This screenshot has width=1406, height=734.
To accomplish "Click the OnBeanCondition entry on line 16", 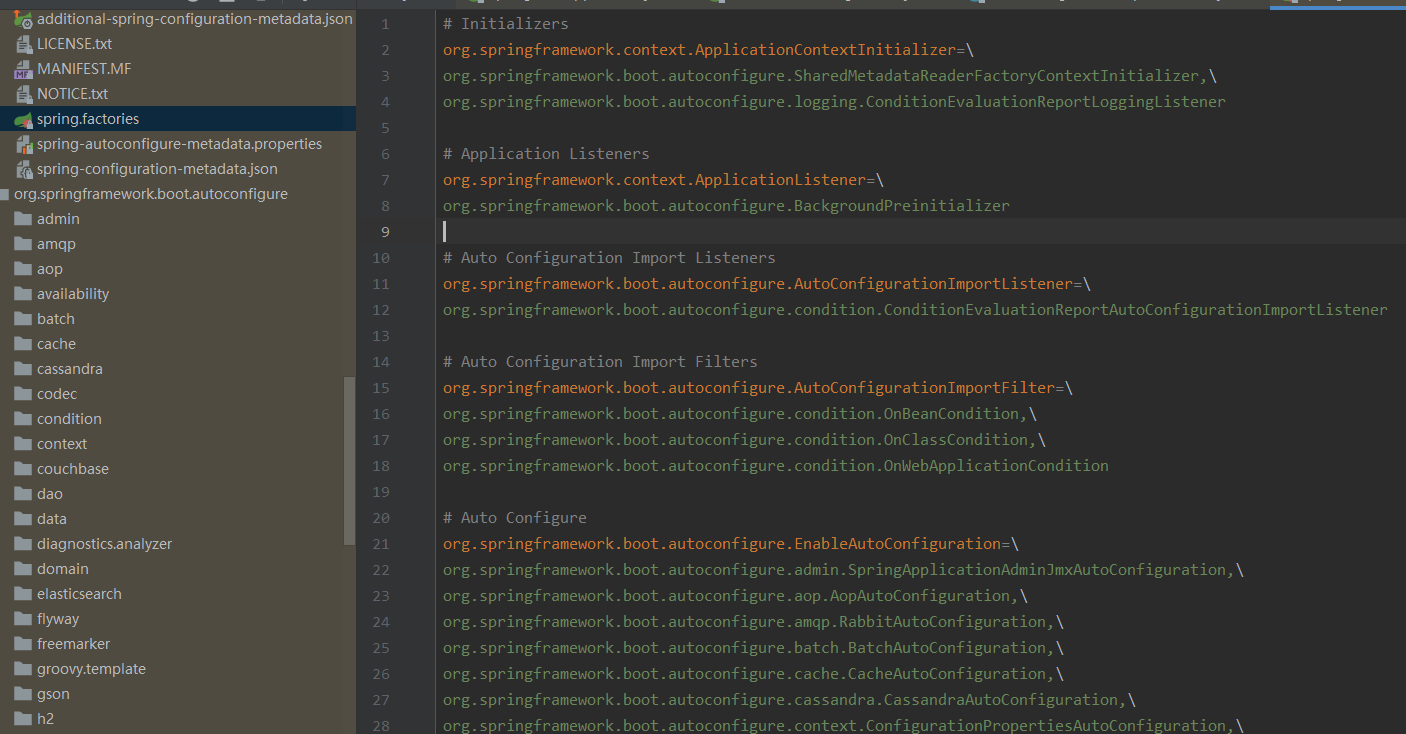I will click(x=951, y=414).
